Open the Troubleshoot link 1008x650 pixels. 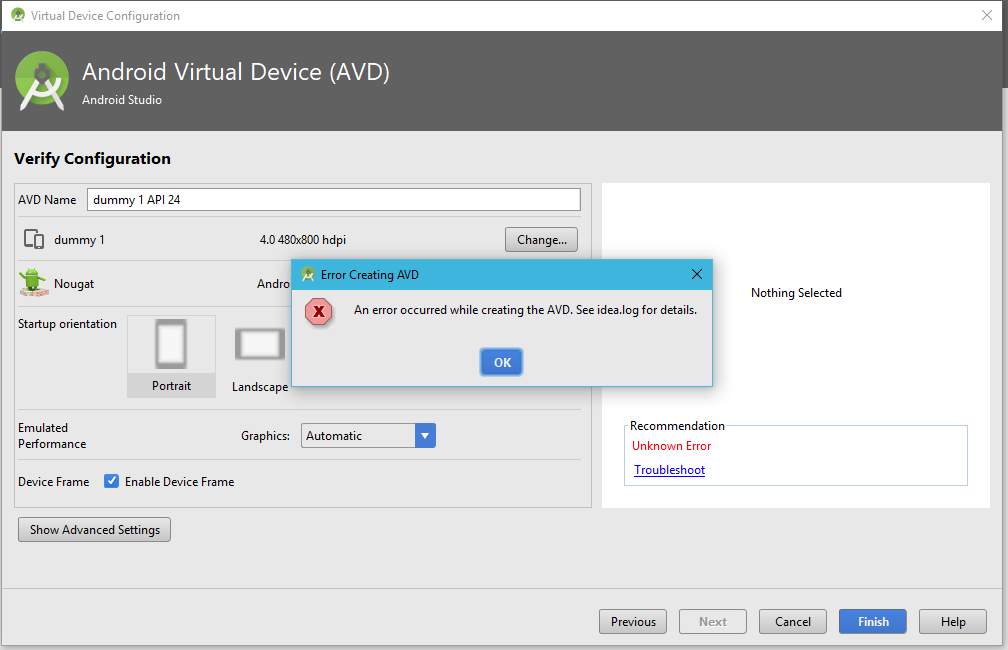(669, 470)
